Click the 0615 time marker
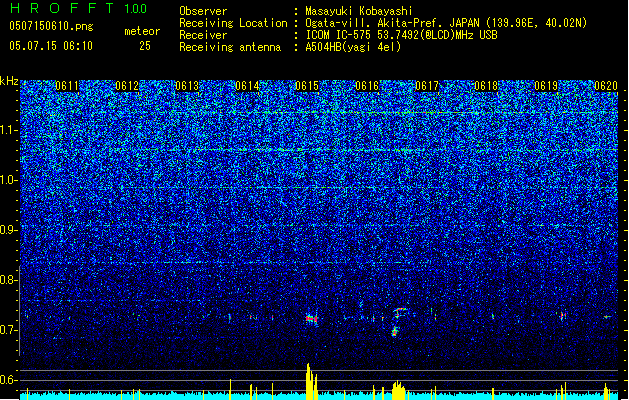Viewport: 629px width, 400px height. (307, 86)
